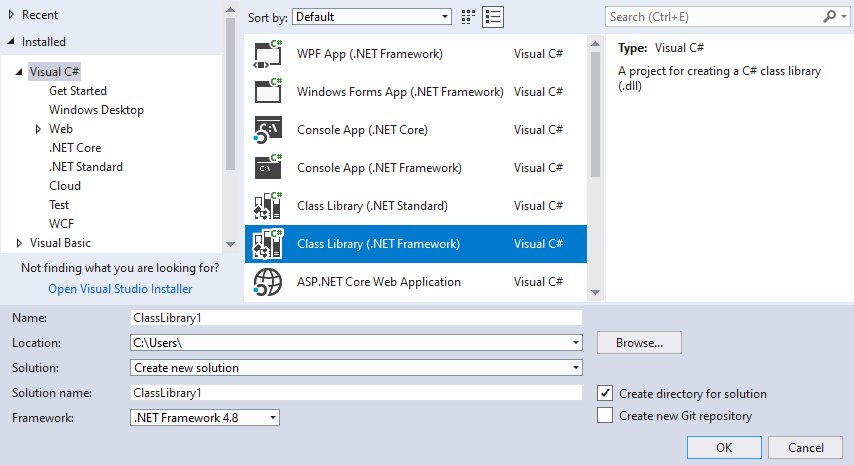Select Get Started category
Screen dimensions: 854x465
click(x=78, y=91)
